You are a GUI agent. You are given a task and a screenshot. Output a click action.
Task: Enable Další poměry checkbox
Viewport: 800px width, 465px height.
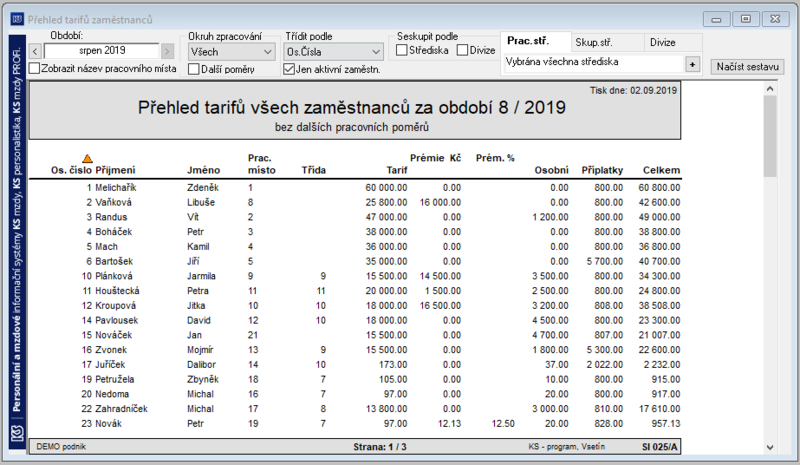(193, 69)
